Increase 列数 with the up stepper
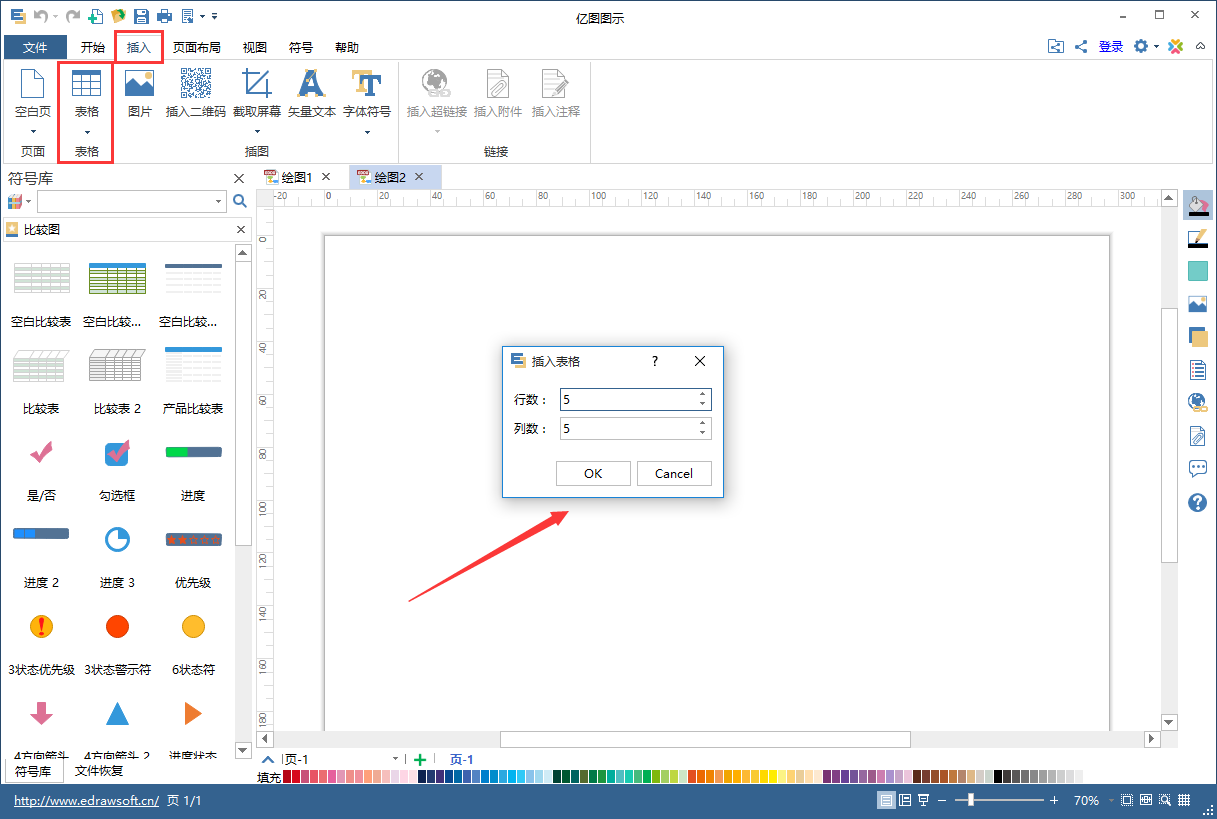This screenshot has width=1217, height=819. (x=703, y=423)
